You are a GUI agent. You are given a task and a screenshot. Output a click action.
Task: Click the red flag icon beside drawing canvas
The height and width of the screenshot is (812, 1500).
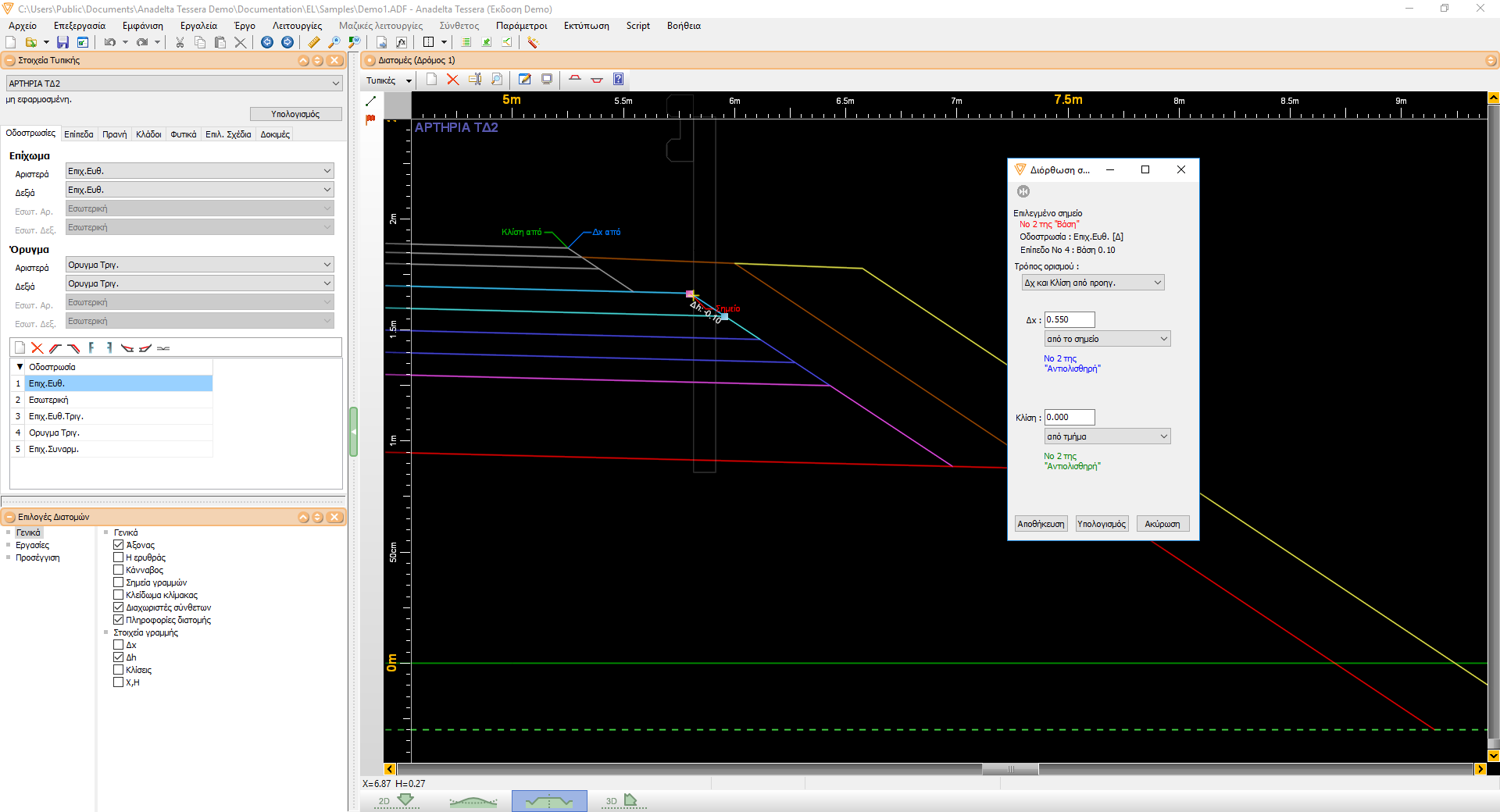(370, 119)
